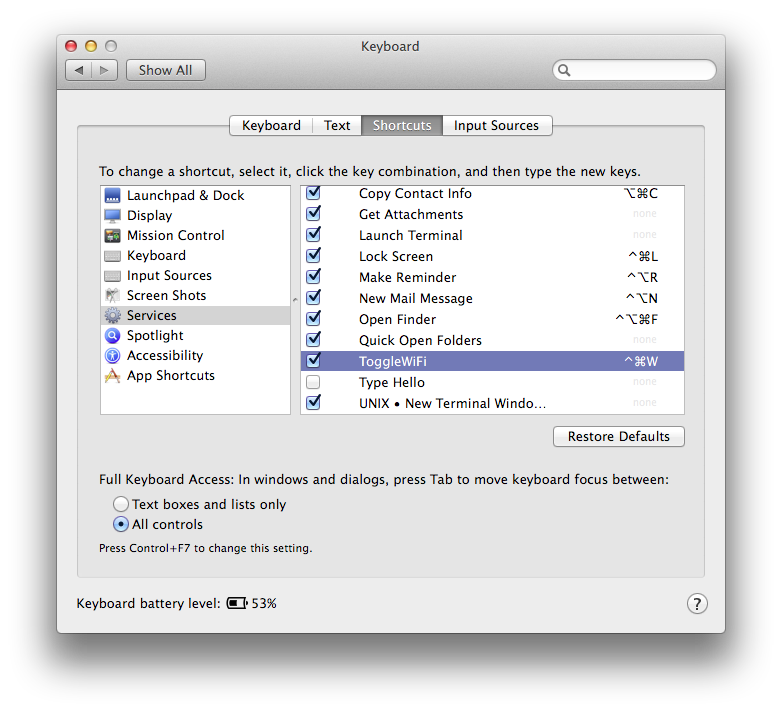This screenshot has height=712, width=782.
Task: Uncheck the Make Reminder service
Action: click(x=314, y=276)
